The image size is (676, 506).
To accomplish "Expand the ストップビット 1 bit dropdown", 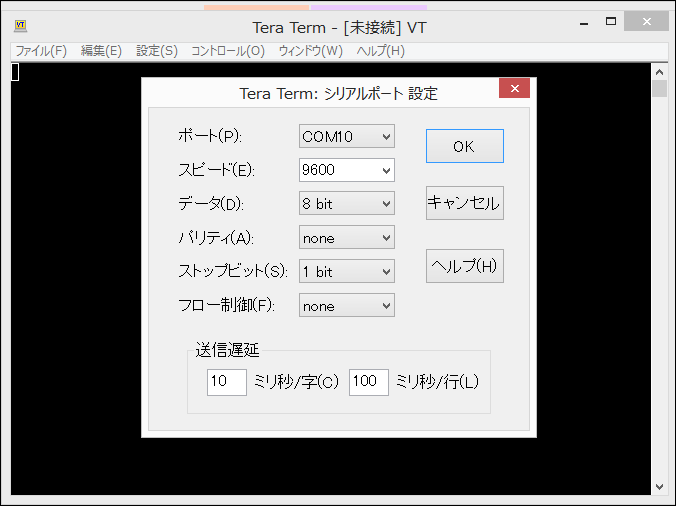I will tap(347, 272).
